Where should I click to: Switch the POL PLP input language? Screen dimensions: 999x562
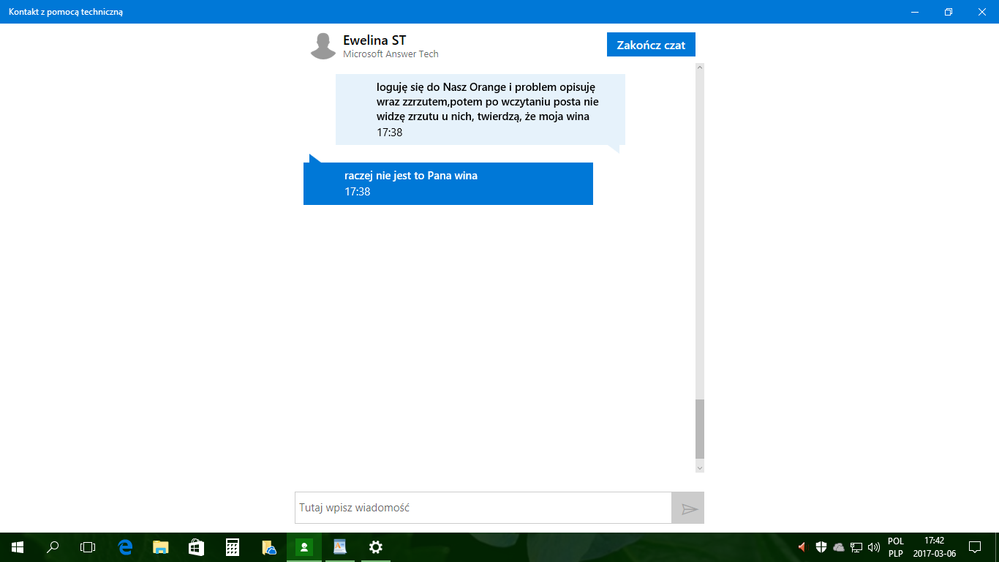coord(896,547)
